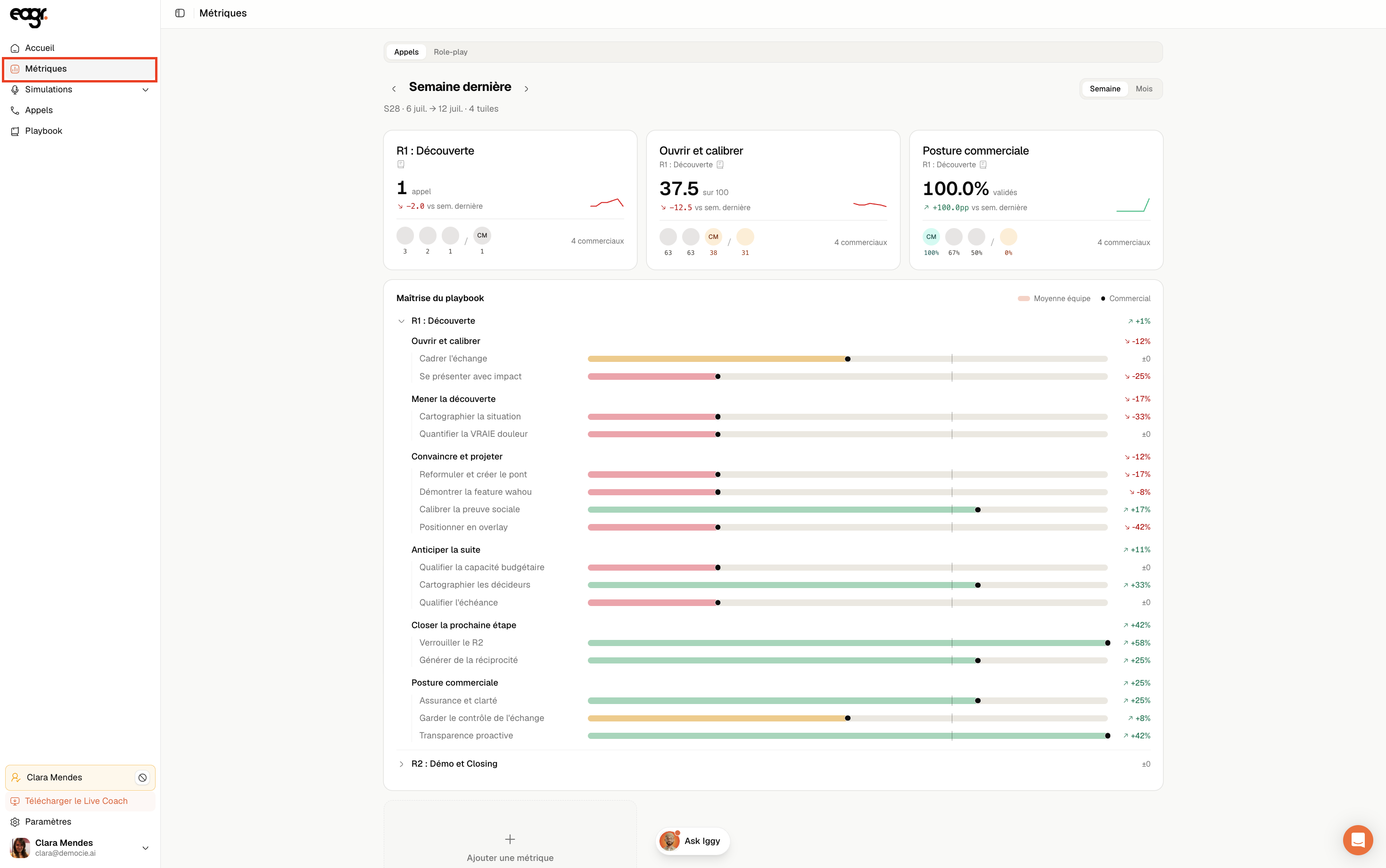1386x868 pixels.
Task: Switch to the Role-play tab
Action: tap(450, 52)
